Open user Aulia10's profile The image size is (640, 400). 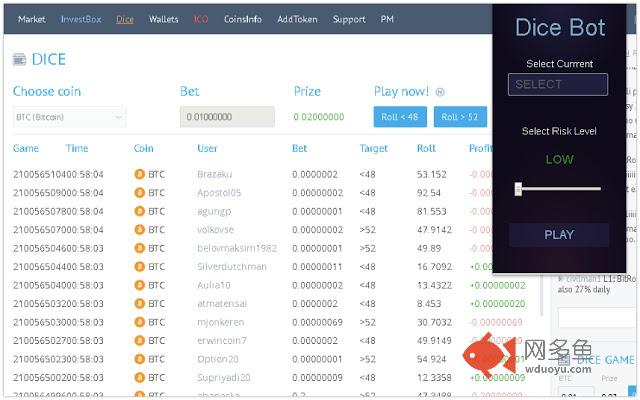point(214,285)
